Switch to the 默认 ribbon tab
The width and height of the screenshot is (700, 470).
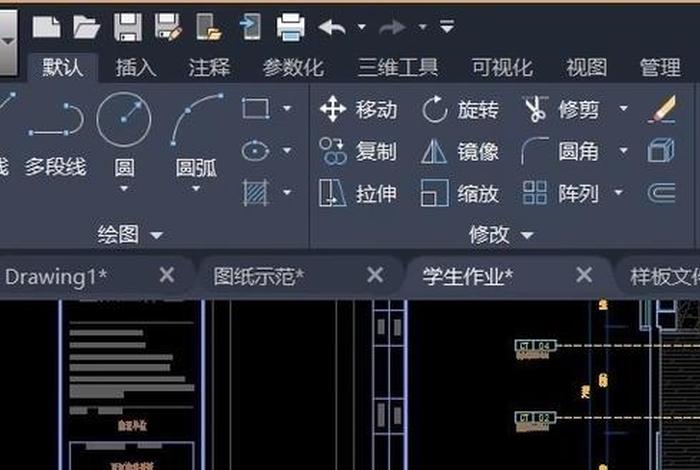click(x=62, y=68)
